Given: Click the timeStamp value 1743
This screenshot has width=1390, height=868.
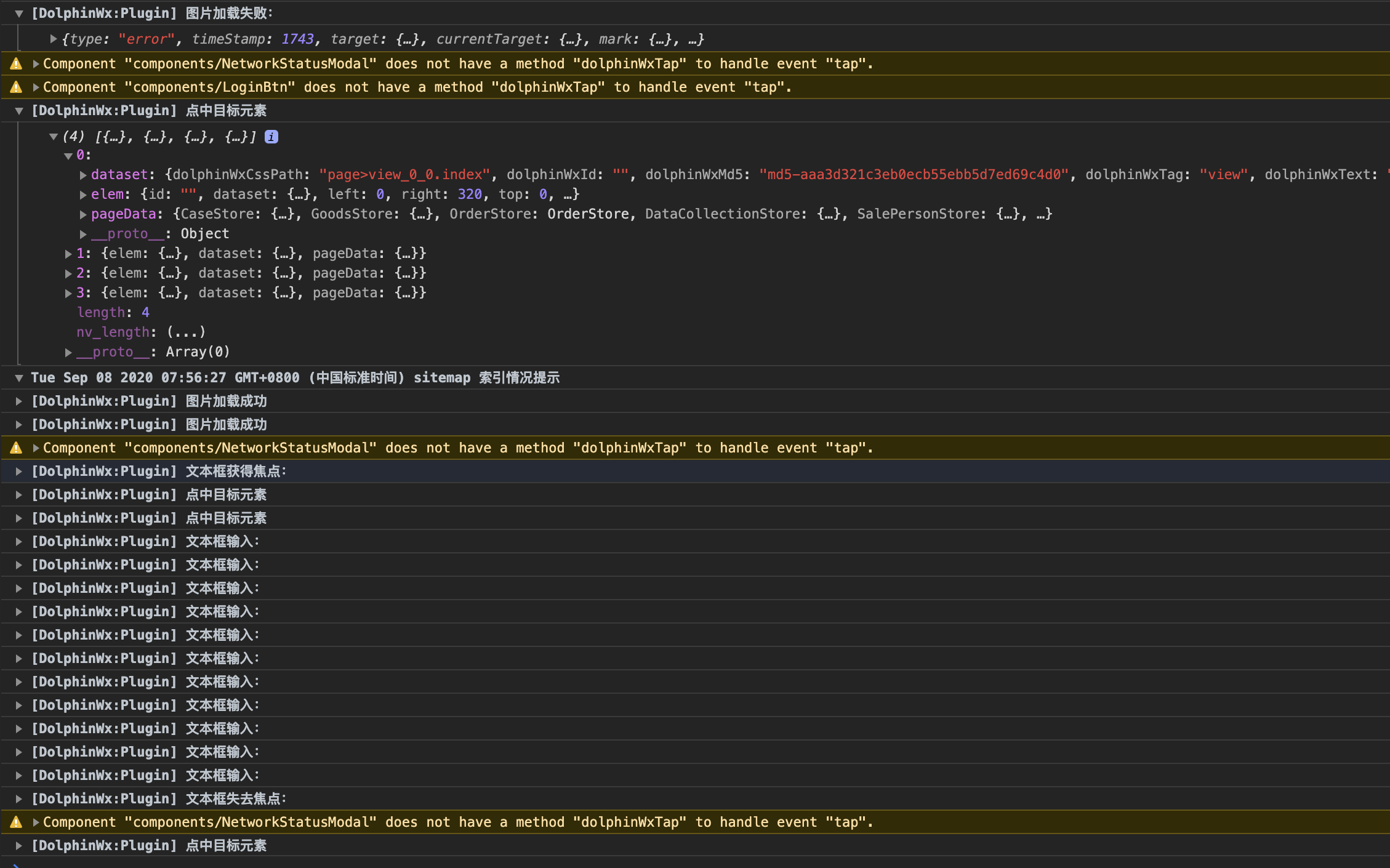Looking at the screenshot, I should (297, 39).
